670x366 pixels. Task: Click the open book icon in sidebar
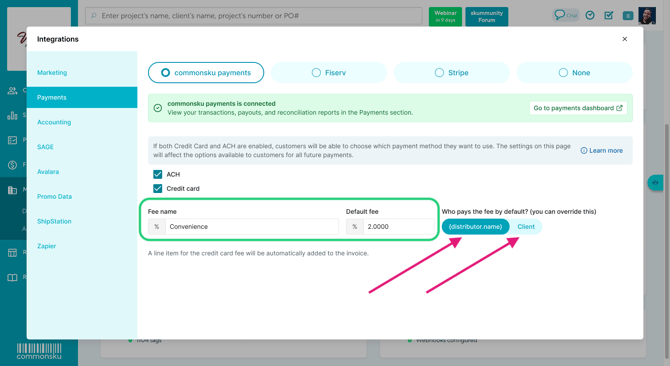(12, 278)
